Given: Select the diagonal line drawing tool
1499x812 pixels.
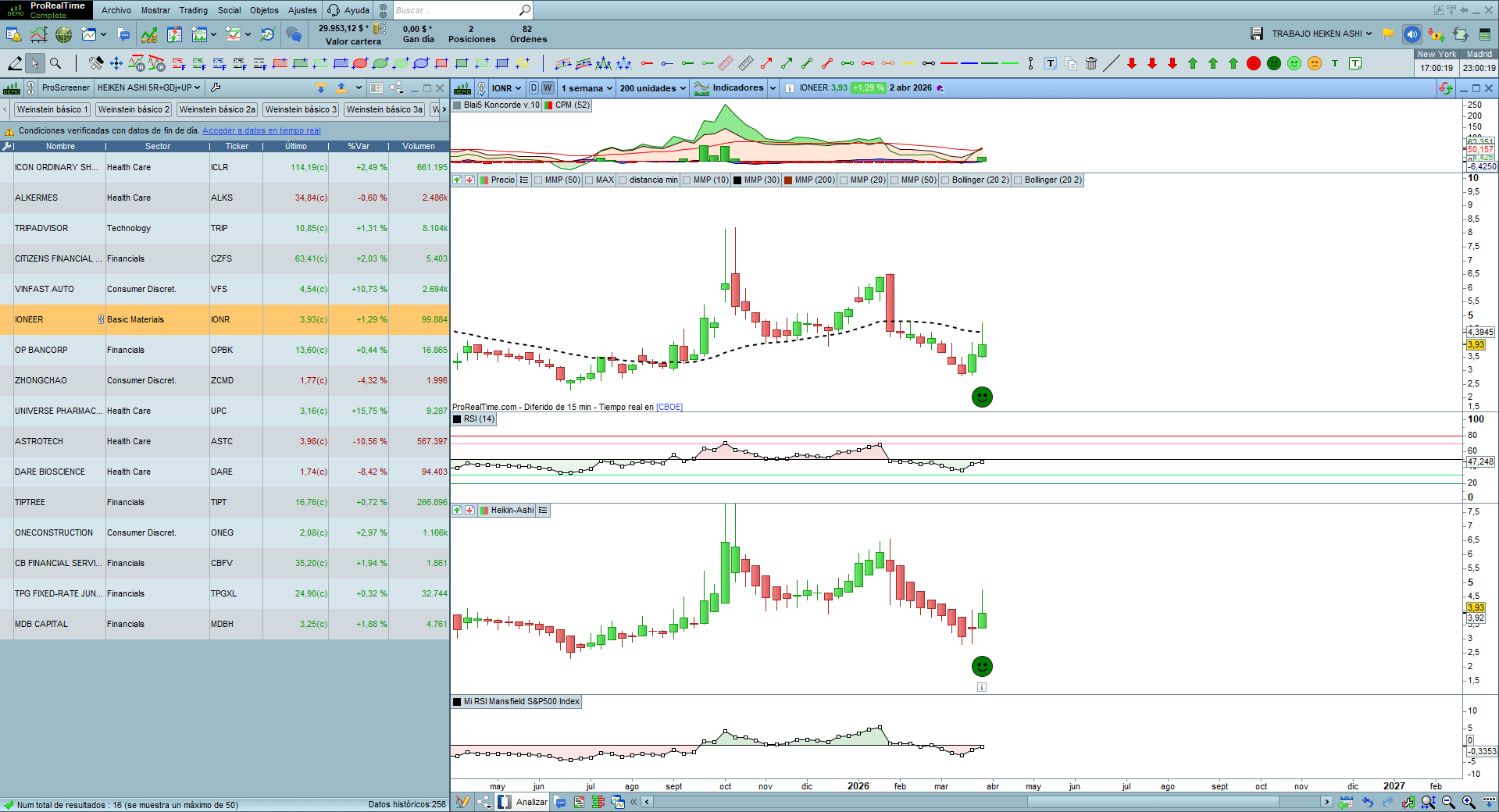Looking at the screenshot, I should click(x=1111, y=63).
